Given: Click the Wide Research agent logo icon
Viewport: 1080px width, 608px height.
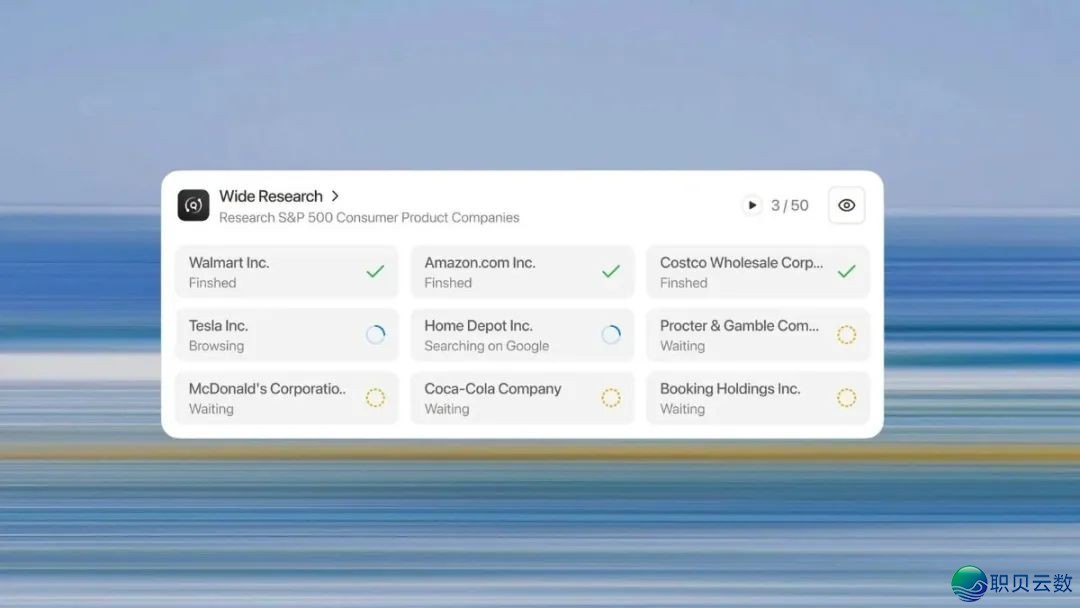Looking at the screenshot, I should (193, 205).
